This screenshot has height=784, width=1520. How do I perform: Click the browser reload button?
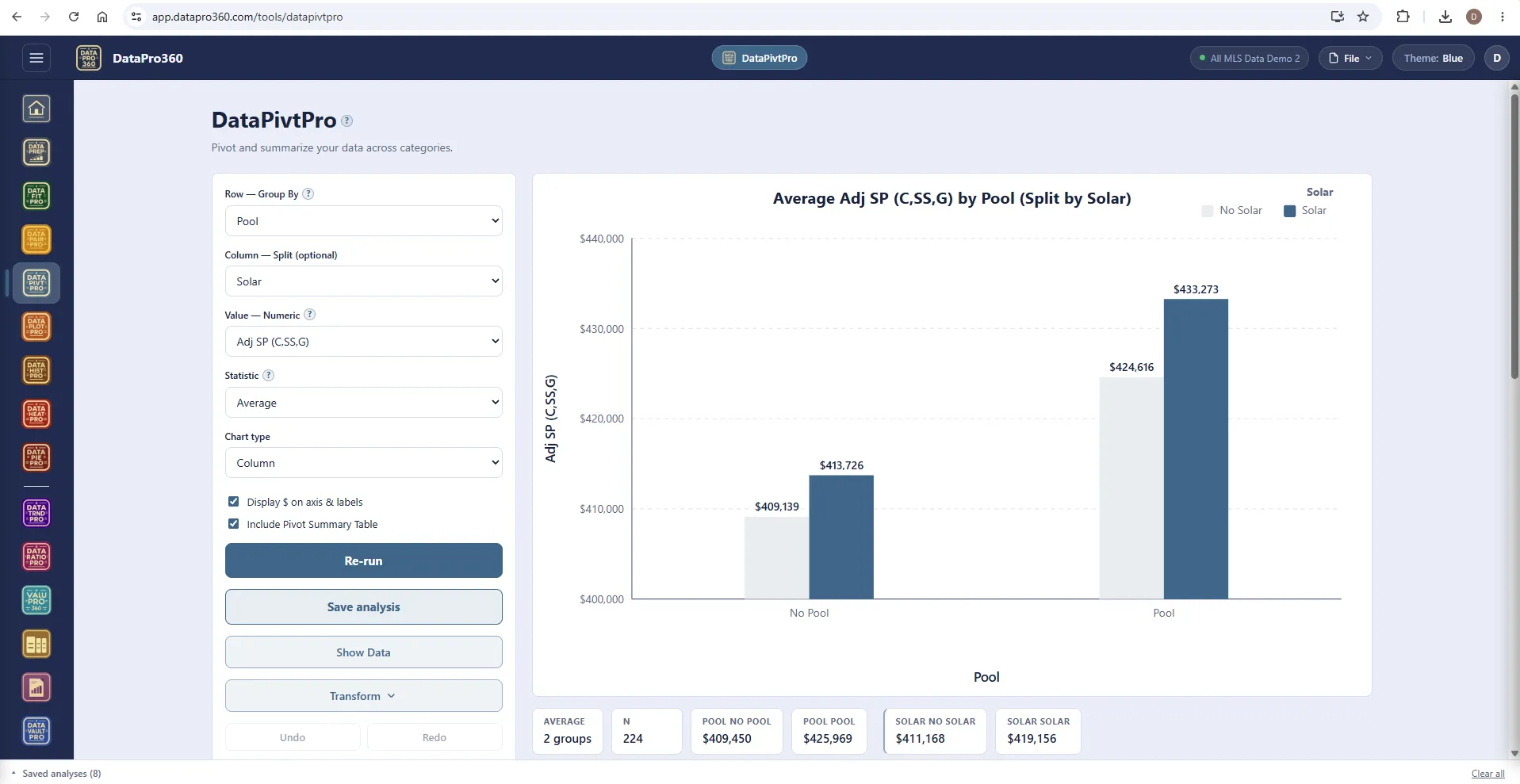[74, 17]
